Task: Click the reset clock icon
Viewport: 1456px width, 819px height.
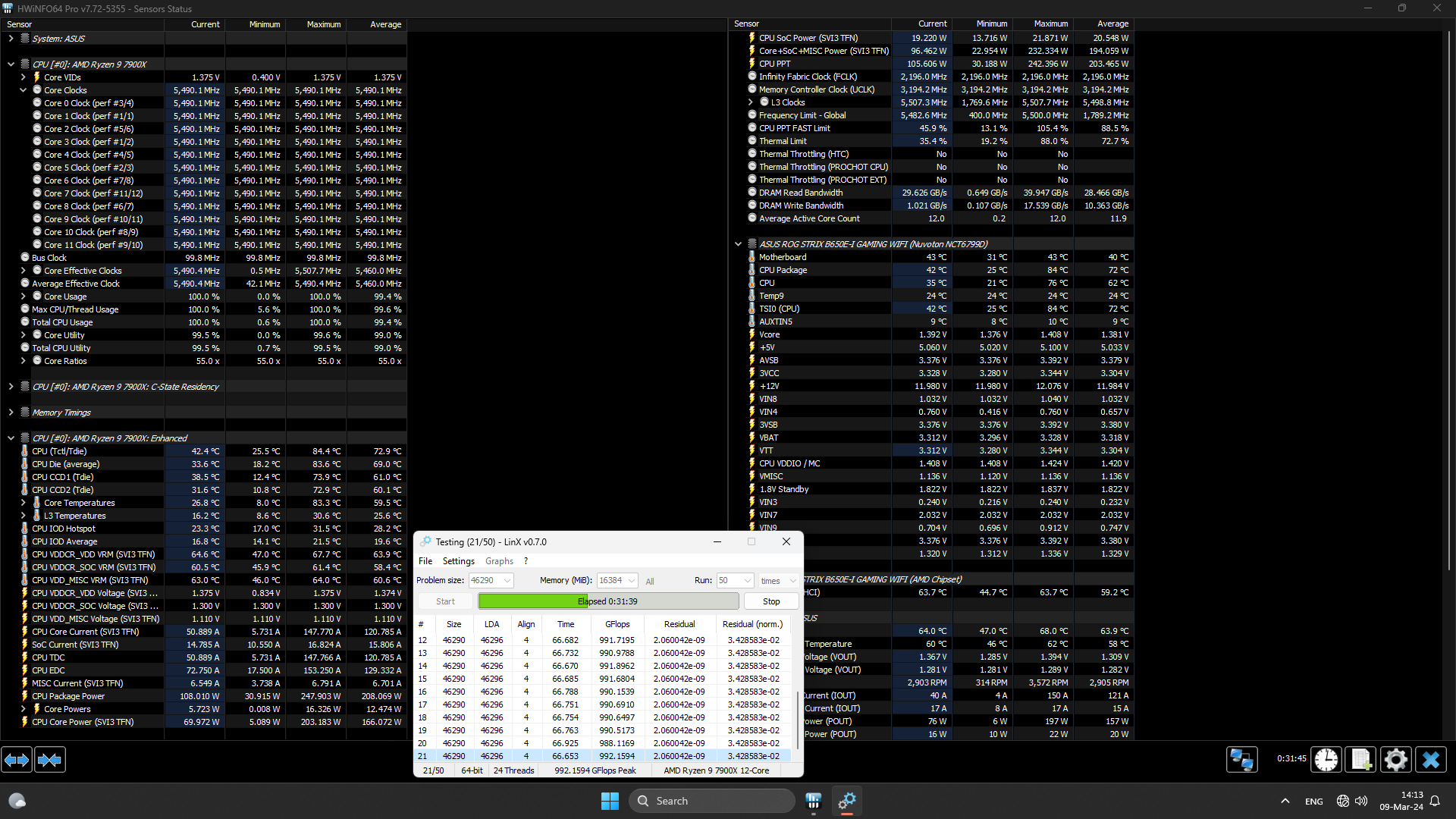Action: pyautogui.click(x=1326, y=759)
